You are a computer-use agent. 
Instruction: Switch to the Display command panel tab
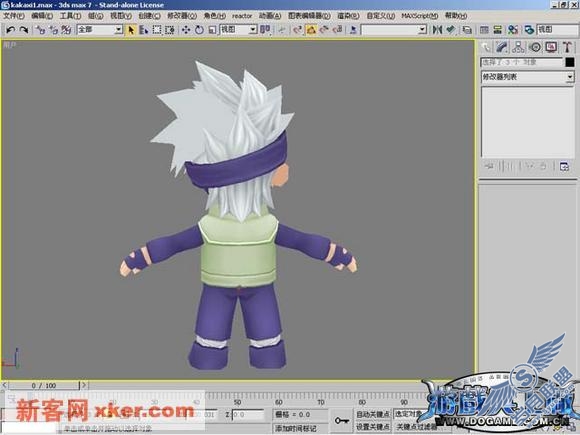(551, 47)
